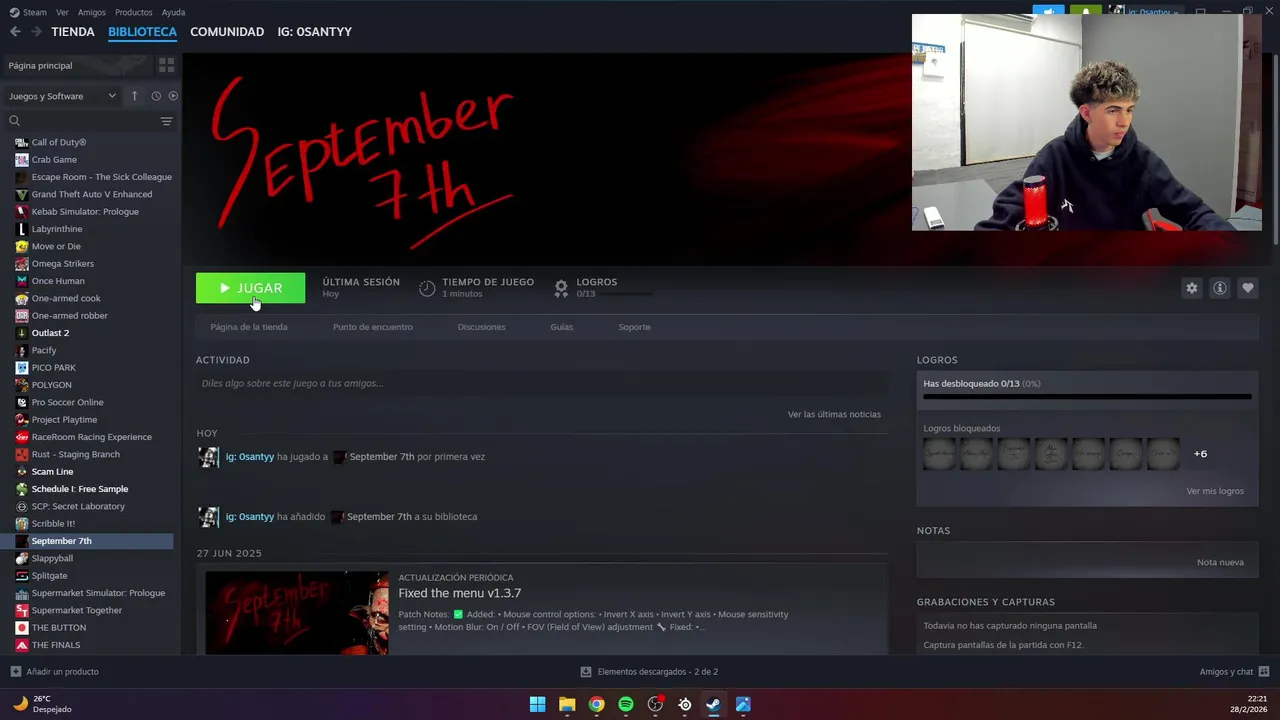Select THE FINALS in library list

(x=56, y=645)
